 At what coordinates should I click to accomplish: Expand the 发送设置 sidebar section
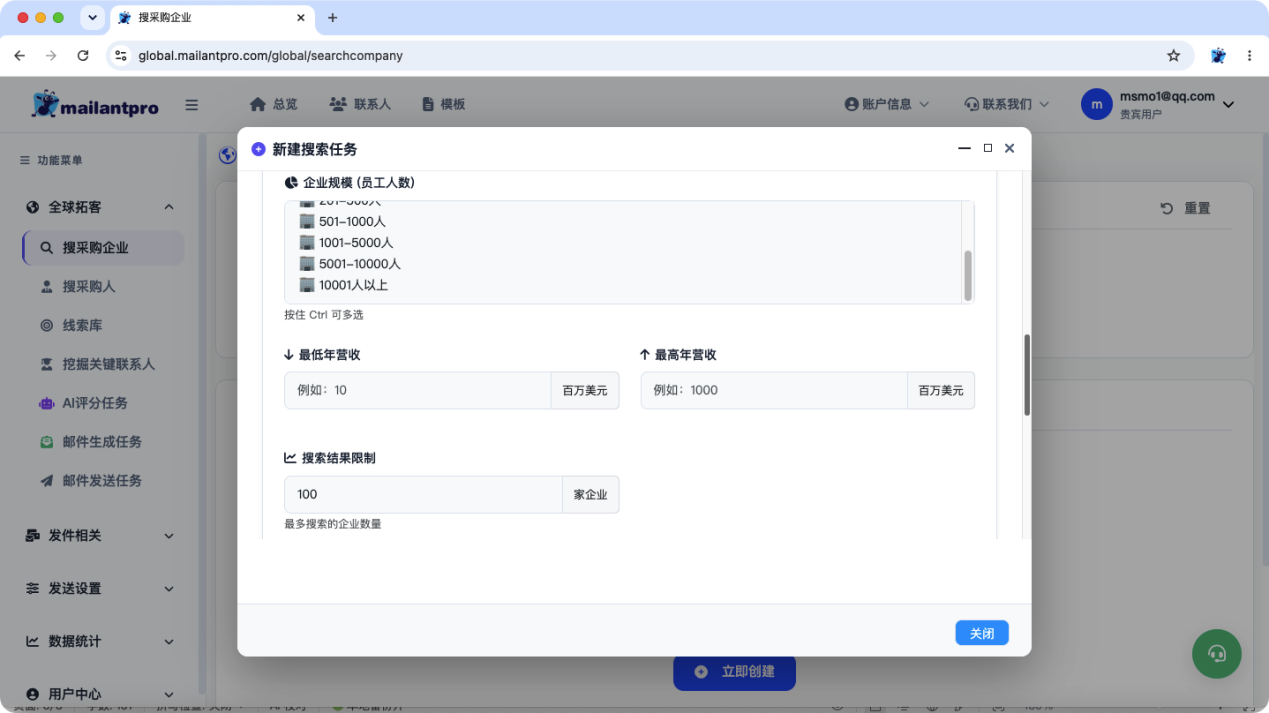(x=100, y=589)
